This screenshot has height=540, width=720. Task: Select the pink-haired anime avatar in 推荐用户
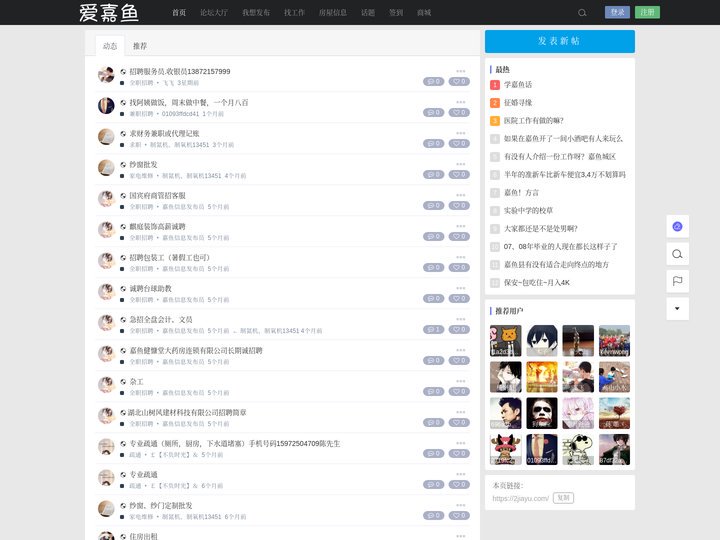pyautogui.click(x=578, y=413)
